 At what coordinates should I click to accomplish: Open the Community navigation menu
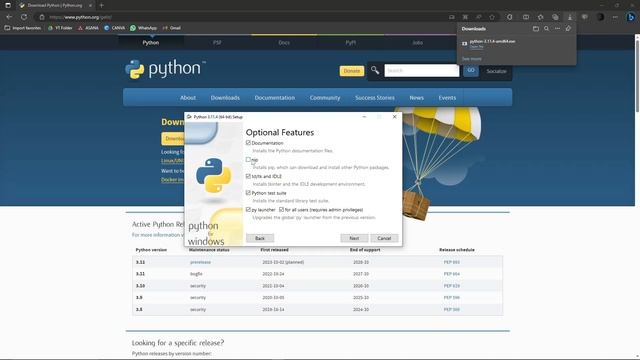click(325, 98)
